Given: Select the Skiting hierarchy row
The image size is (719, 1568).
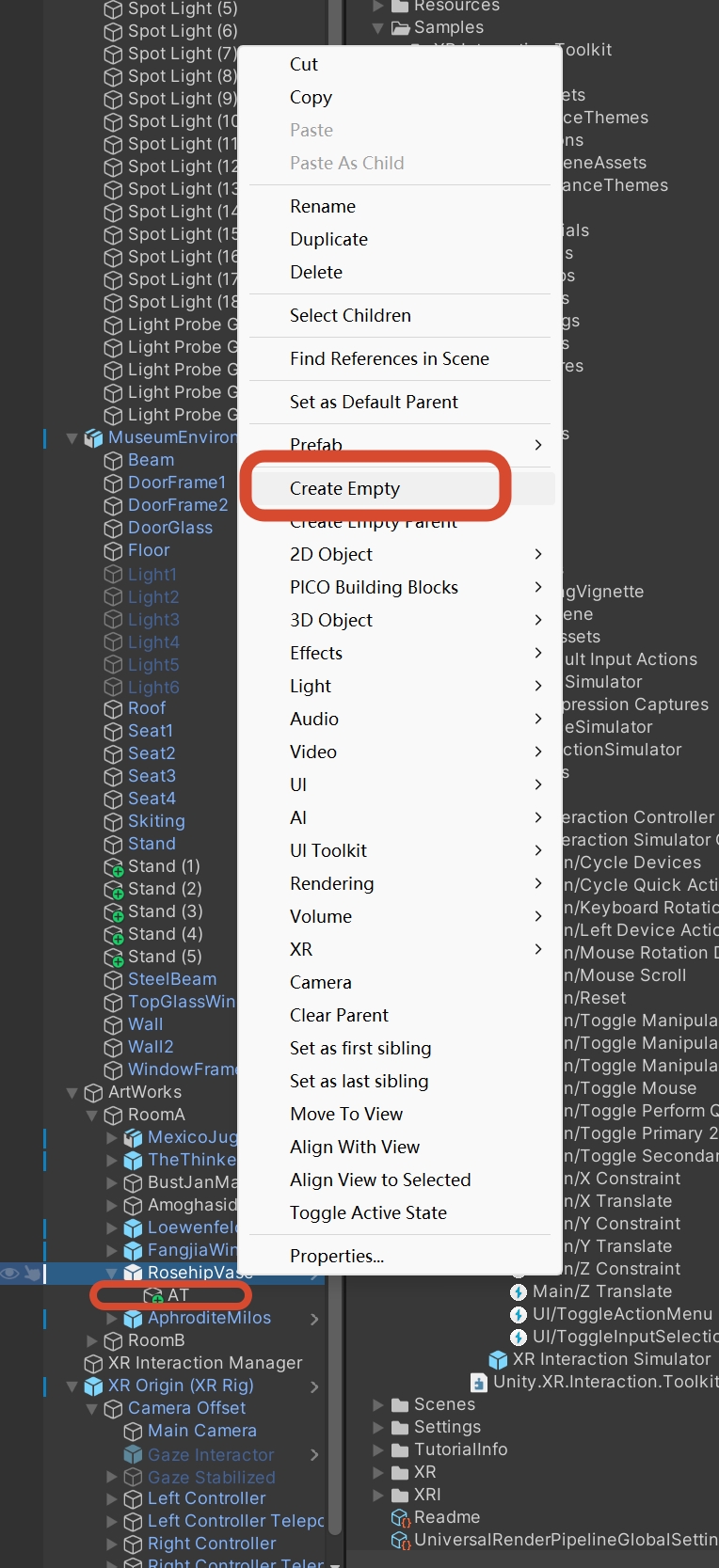Looking at the screenshot, I should 156,821.
